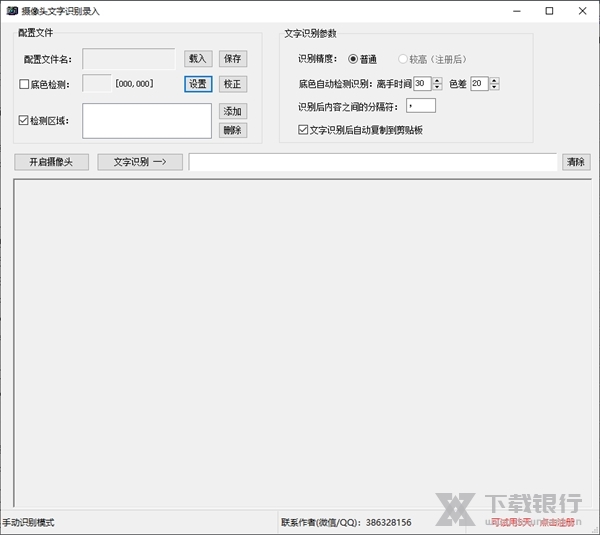
Task: Click the 离手时间 value field showing 30
Action: coord(423,83)
